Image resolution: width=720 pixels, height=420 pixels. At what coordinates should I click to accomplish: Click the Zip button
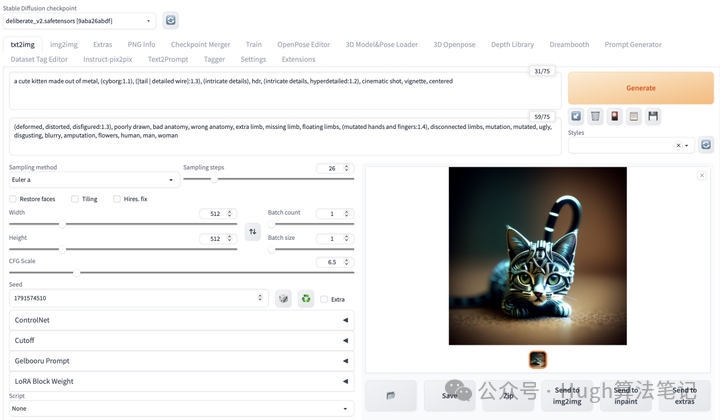pyautogui.click(x=508, y=395)
